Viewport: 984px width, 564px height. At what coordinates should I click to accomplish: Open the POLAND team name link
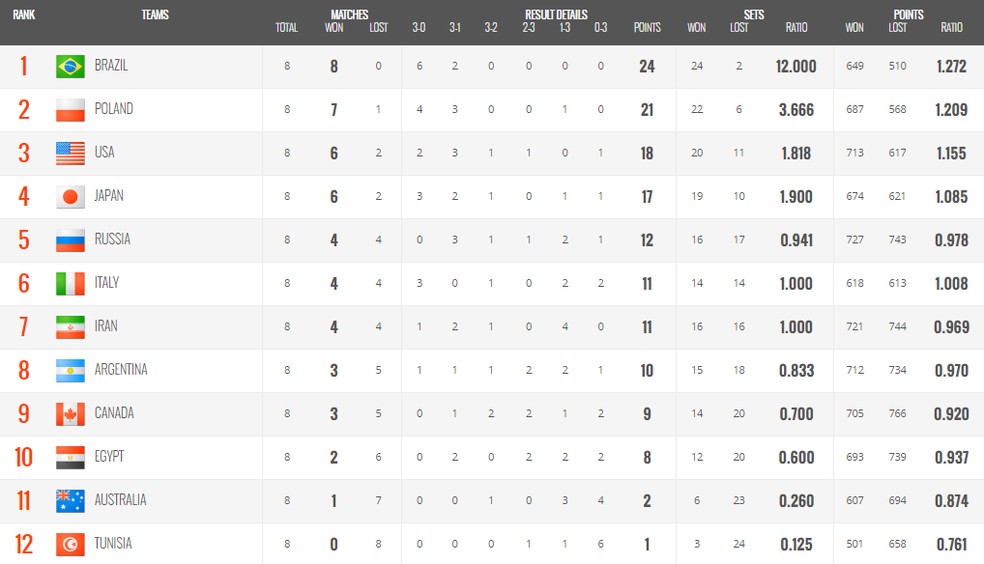click(x=114, y=109)
